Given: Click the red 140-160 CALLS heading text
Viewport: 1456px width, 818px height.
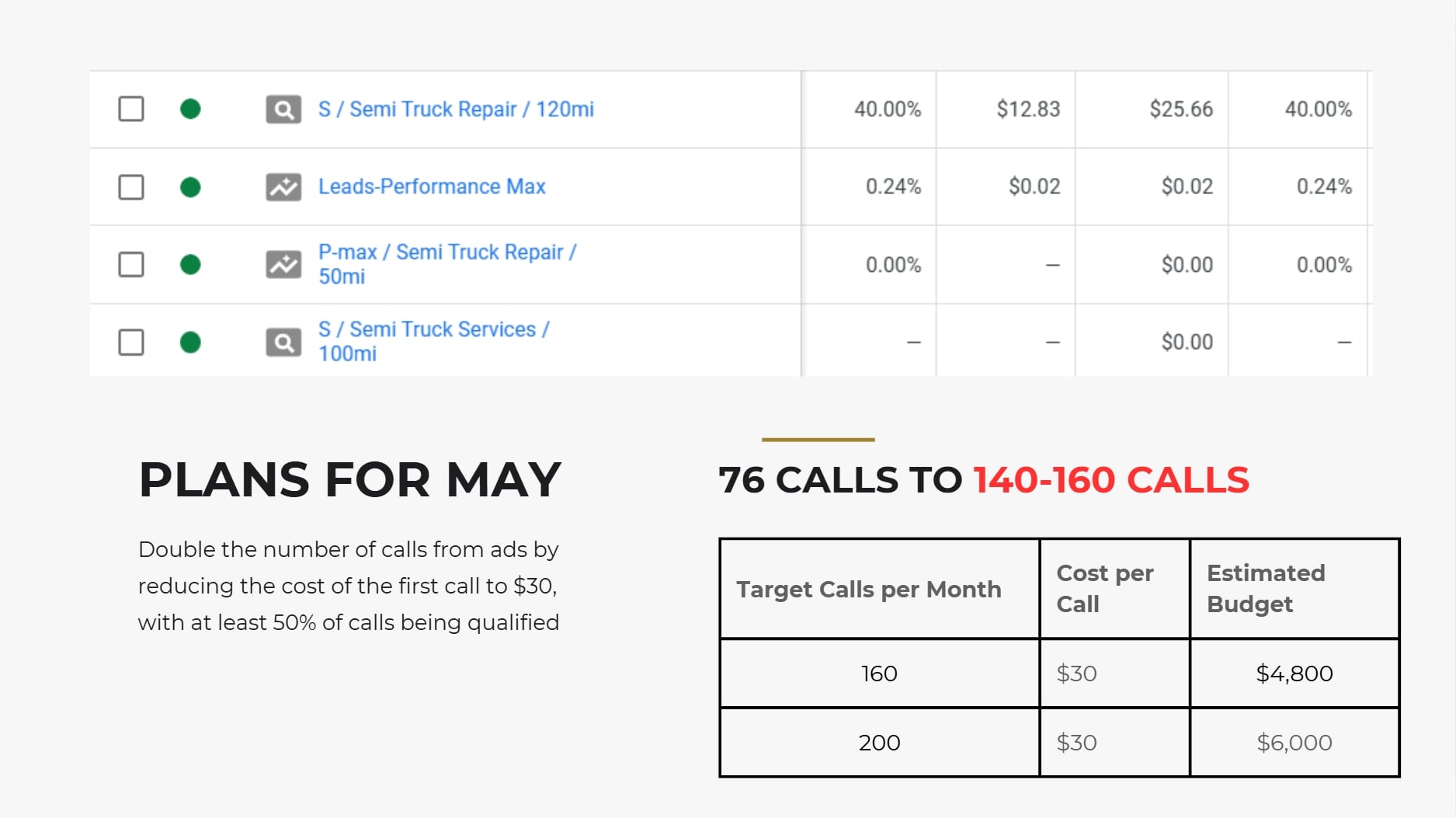Looking at the screenshot, I should coord(1111,480).
